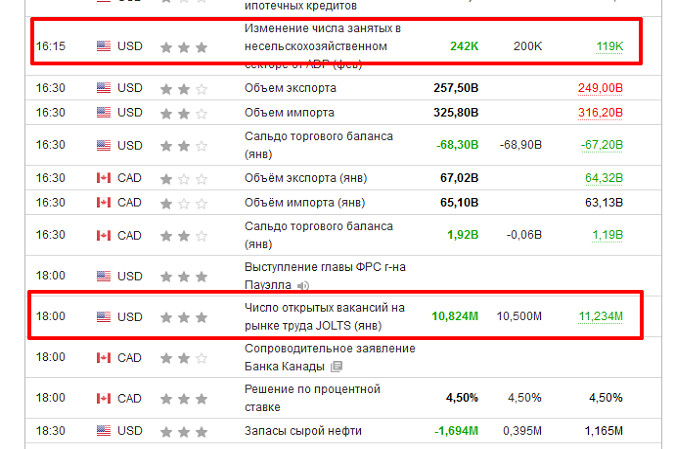Click the US flag in the JOLTS vacancies row
This screenshot has height=449, width=675.
(104, 317)
